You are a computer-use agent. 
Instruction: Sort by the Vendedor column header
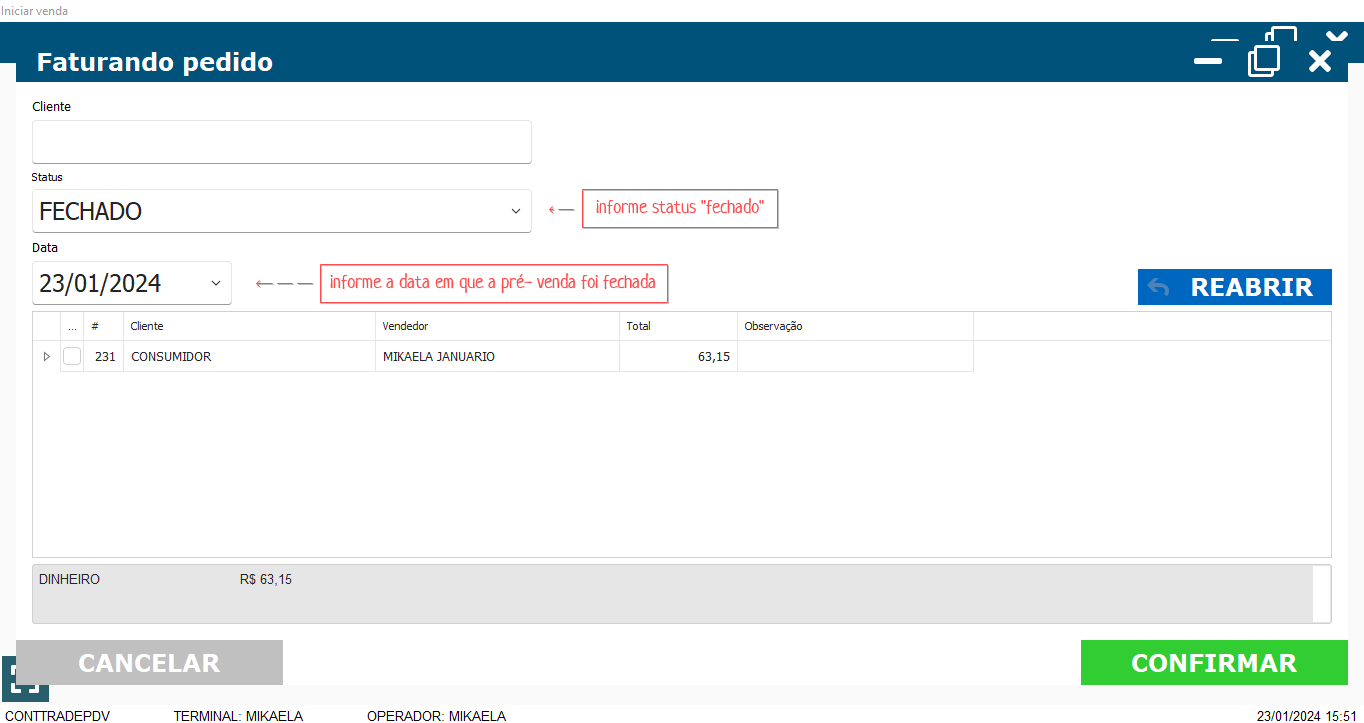497,326
